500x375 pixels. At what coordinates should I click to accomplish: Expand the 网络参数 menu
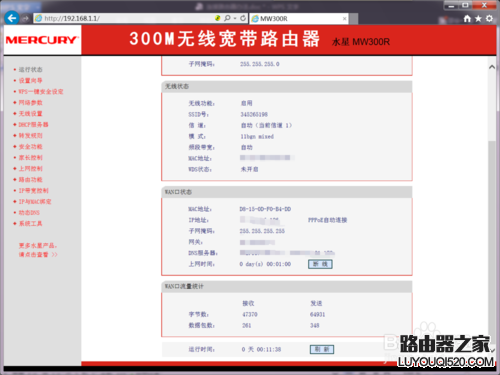[x=30, y=102]
